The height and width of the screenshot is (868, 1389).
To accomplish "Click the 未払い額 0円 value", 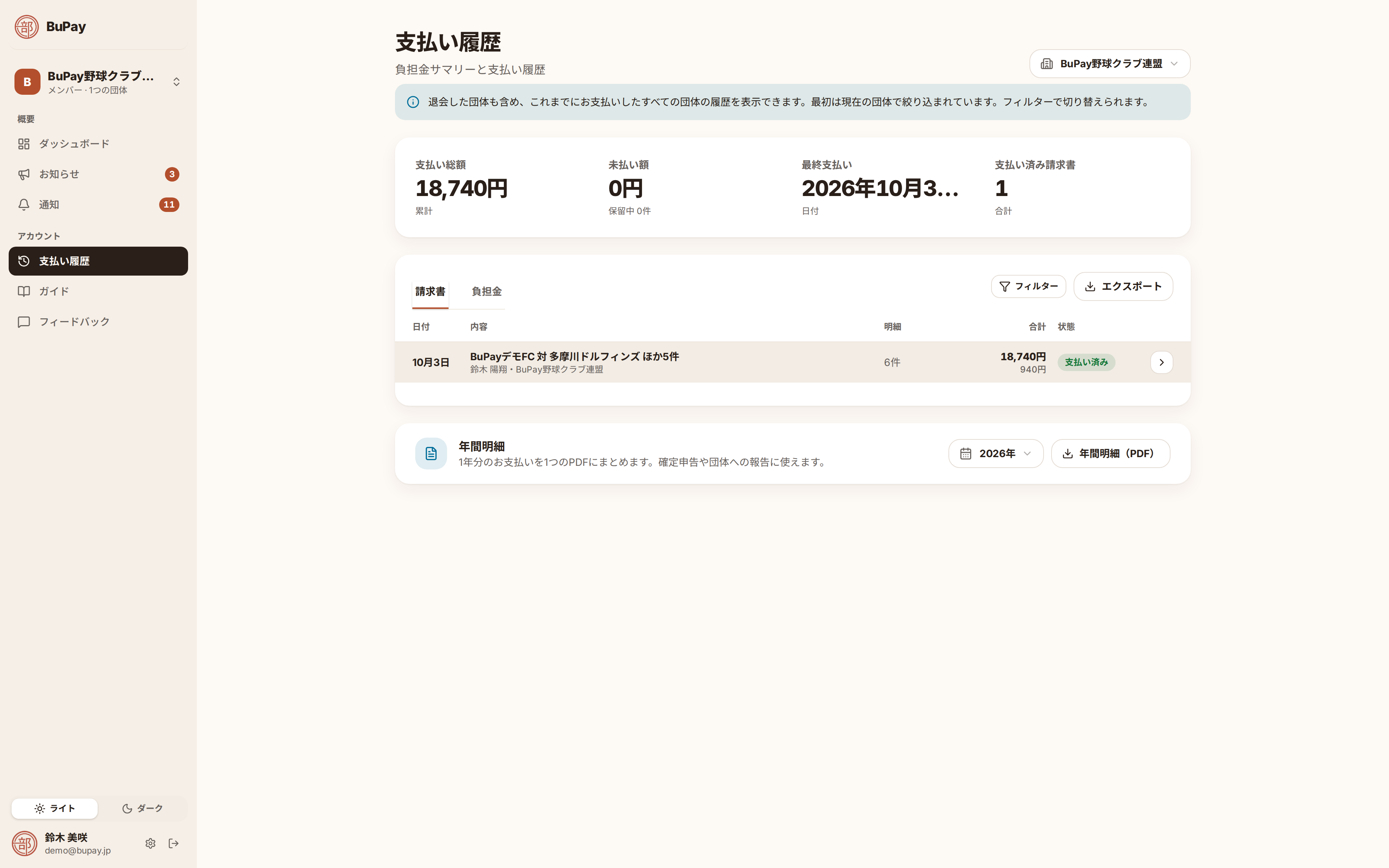I will [x=625, y=188].
